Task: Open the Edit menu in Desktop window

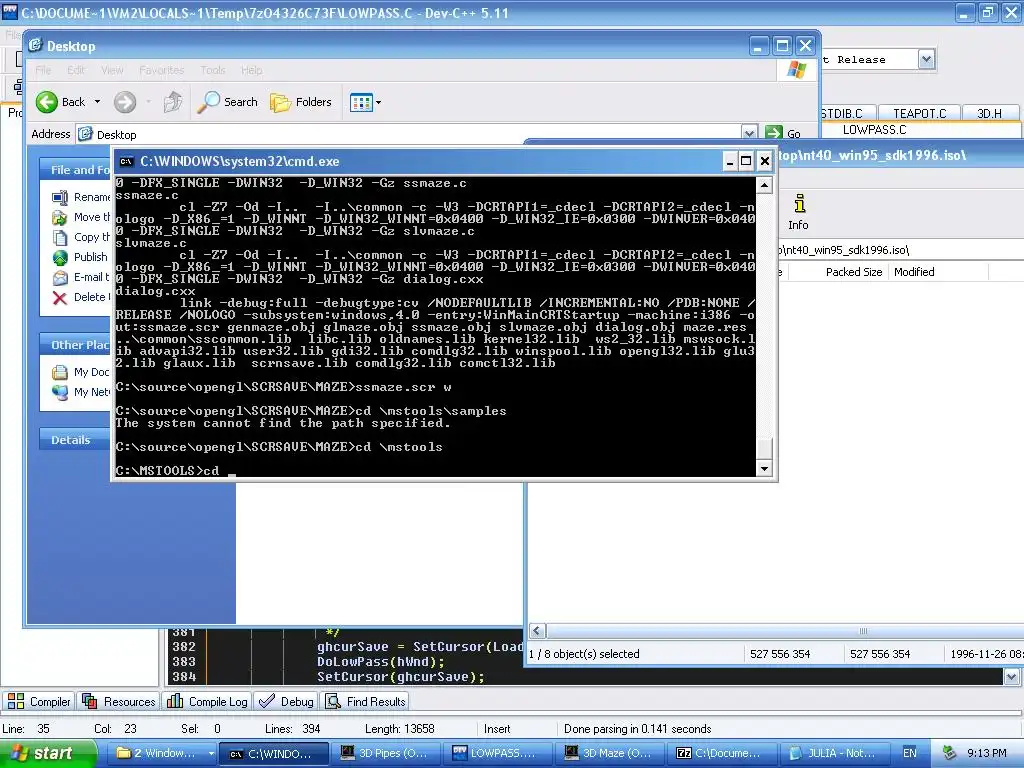Action: coord(76,70)
